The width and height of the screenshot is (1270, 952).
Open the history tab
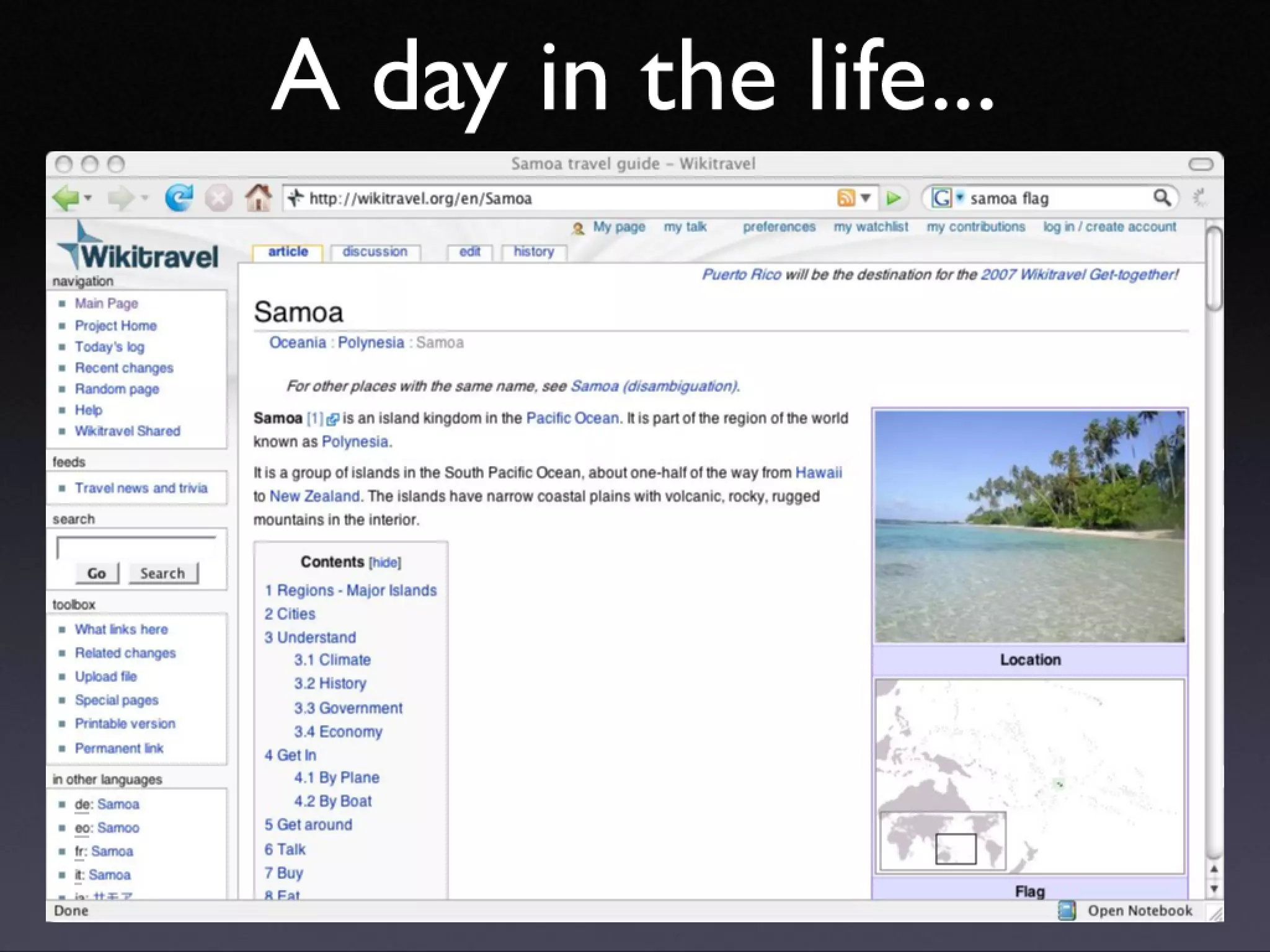[x=533, y=252]
